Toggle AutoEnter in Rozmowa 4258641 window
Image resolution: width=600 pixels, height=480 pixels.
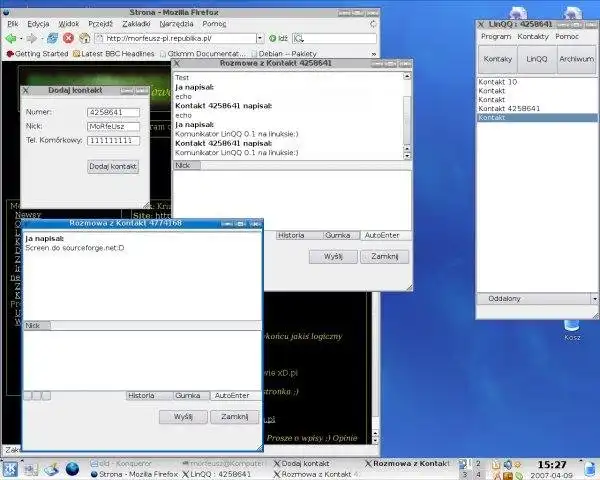point(386,235)
